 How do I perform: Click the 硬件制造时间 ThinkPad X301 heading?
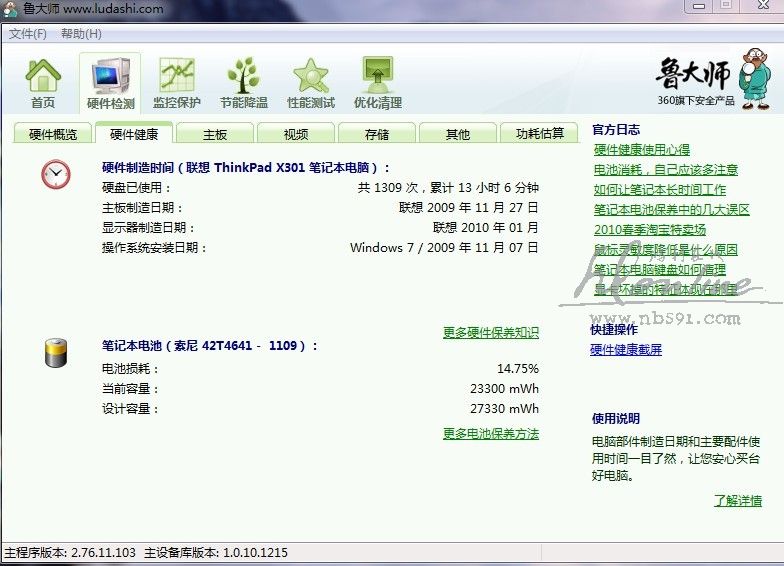(x=245, y=168)
